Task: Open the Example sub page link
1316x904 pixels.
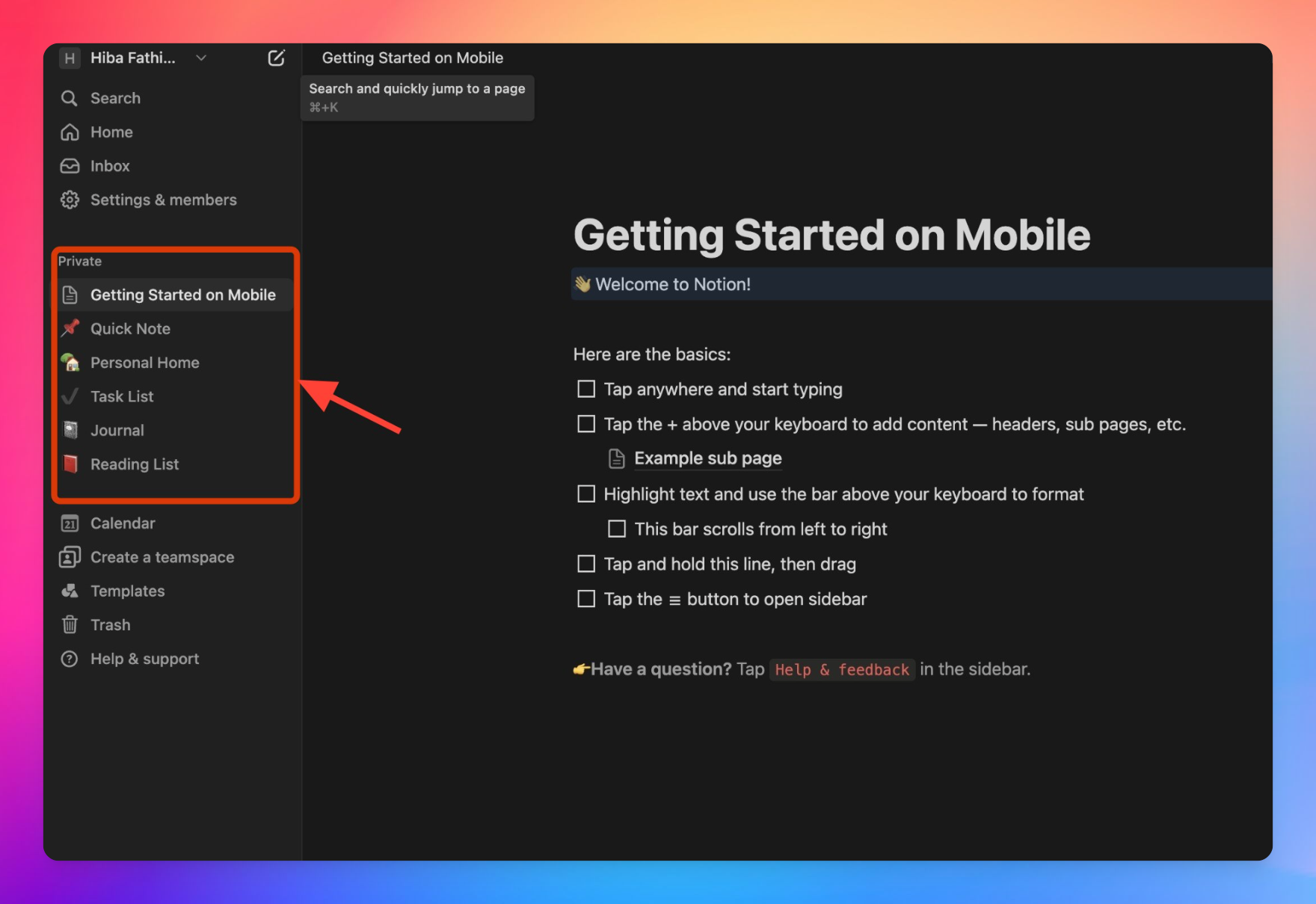Action: 708,458
